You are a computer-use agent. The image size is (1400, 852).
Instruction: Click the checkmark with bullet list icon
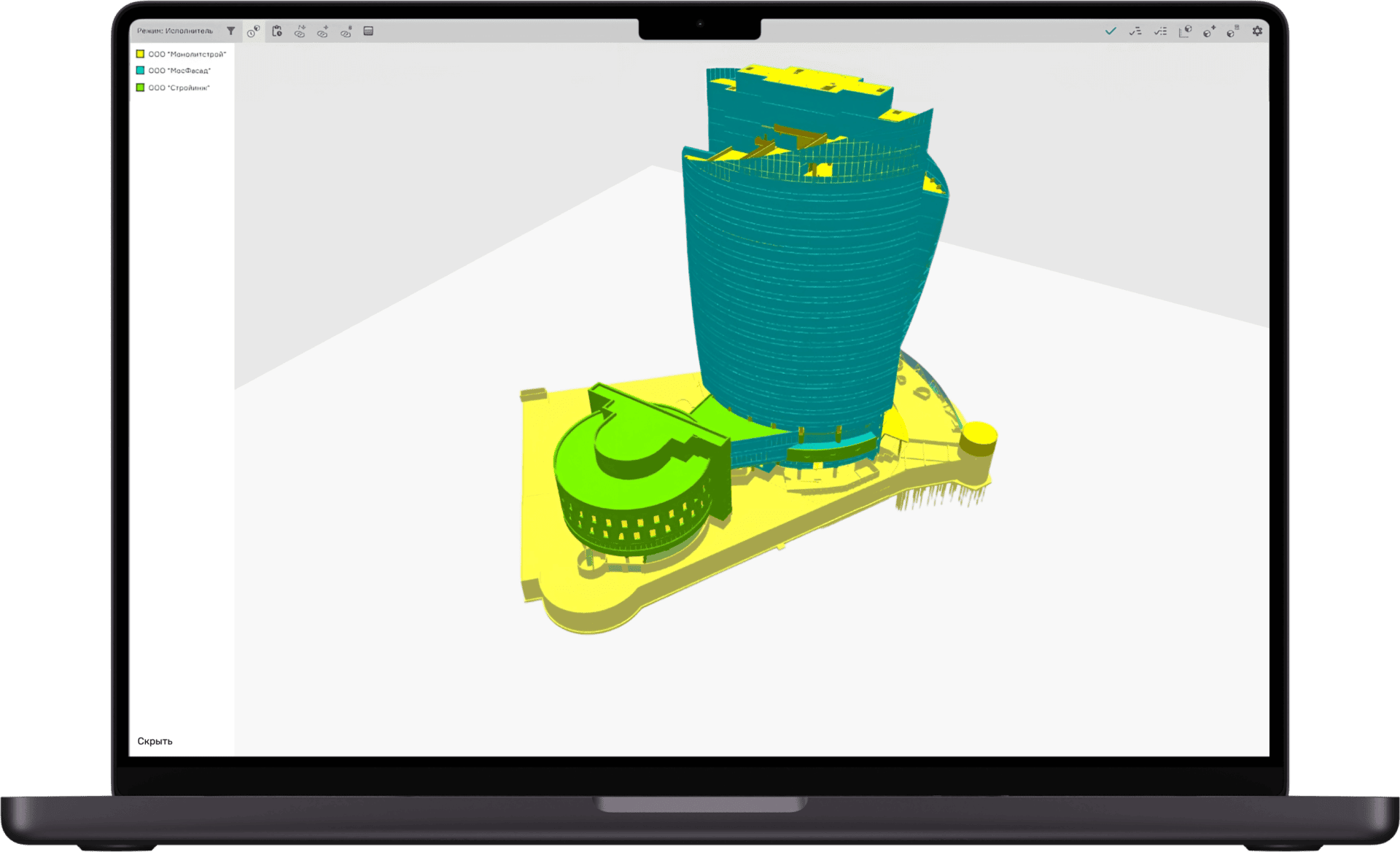pyautogui.click(x=1160, y=31)
